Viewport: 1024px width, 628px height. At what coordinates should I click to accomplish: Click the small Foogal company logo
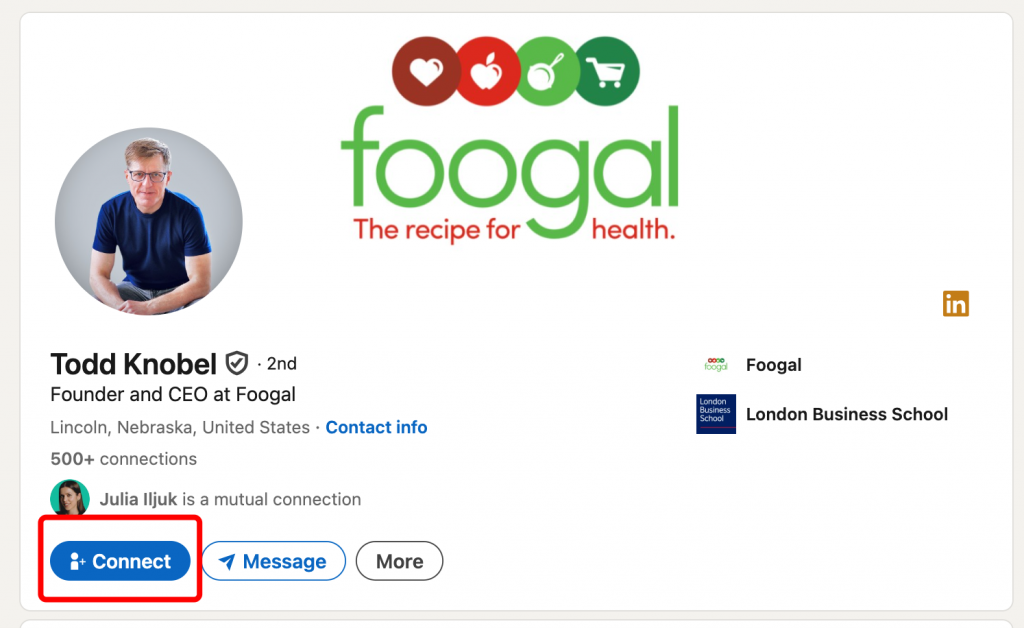click(716, 365)
